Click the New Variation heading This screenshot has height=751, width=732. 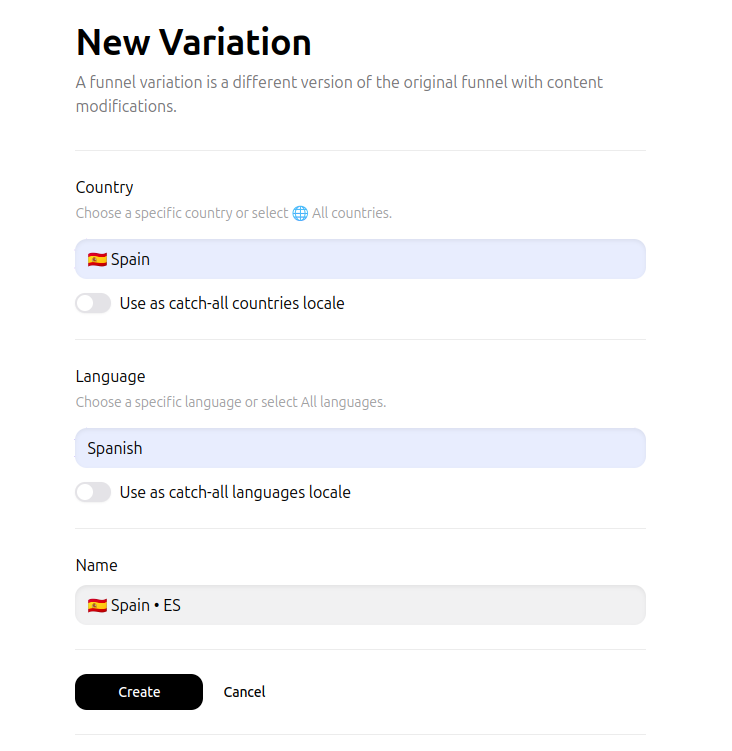pos(194,42)
